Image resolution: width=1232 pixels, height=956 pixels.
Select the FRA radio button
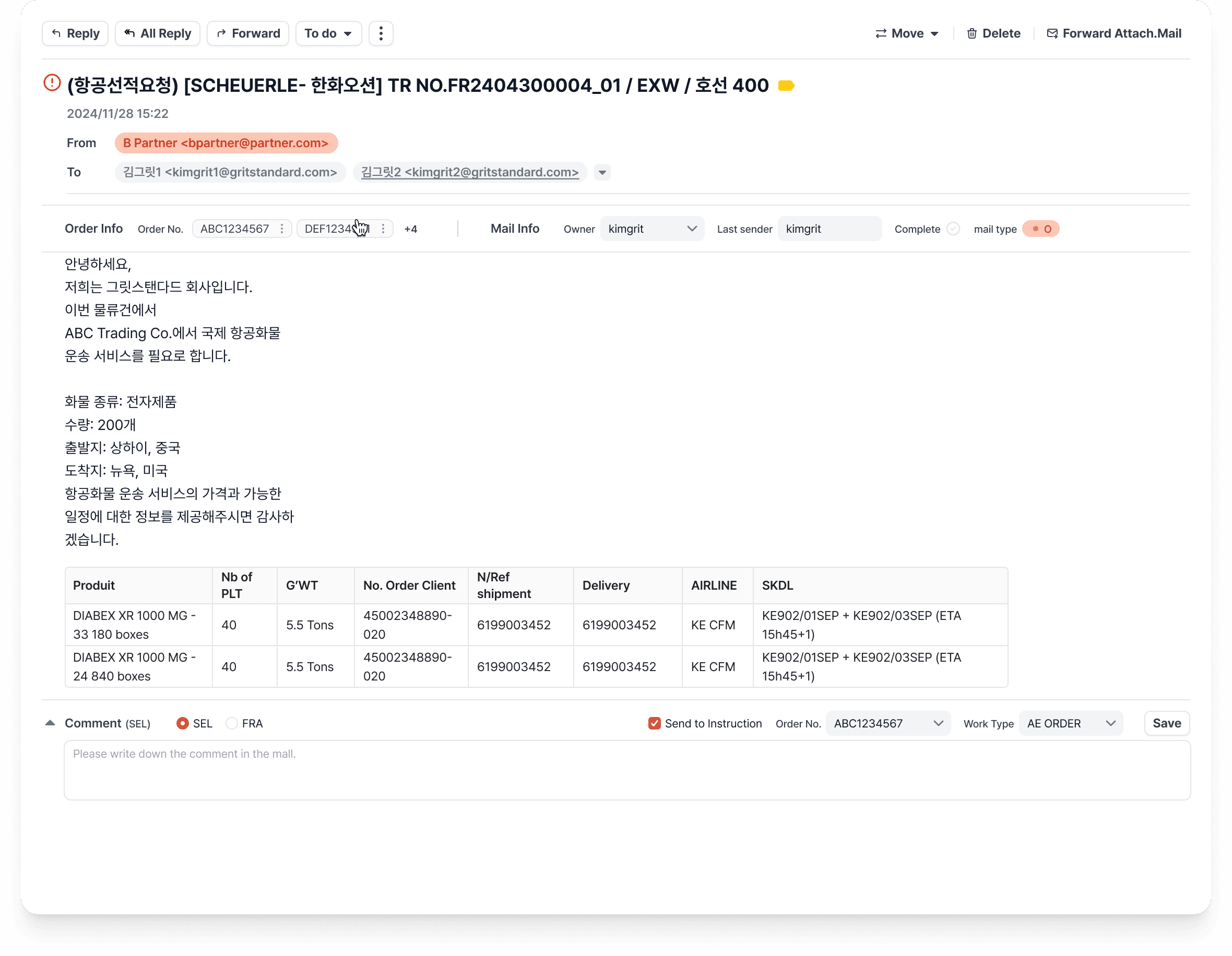[231, 724]
